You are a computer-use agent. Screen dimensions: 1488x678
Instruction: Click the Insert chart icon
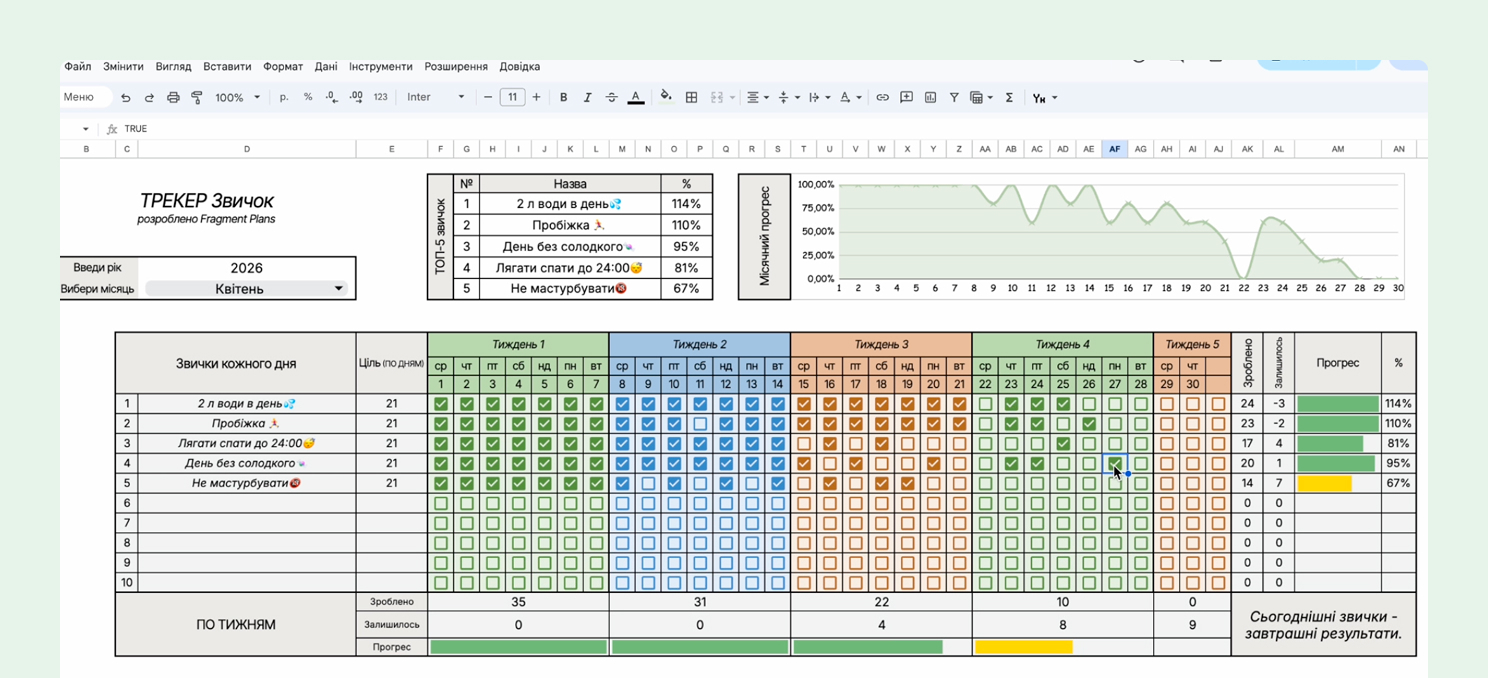(930, 98)
